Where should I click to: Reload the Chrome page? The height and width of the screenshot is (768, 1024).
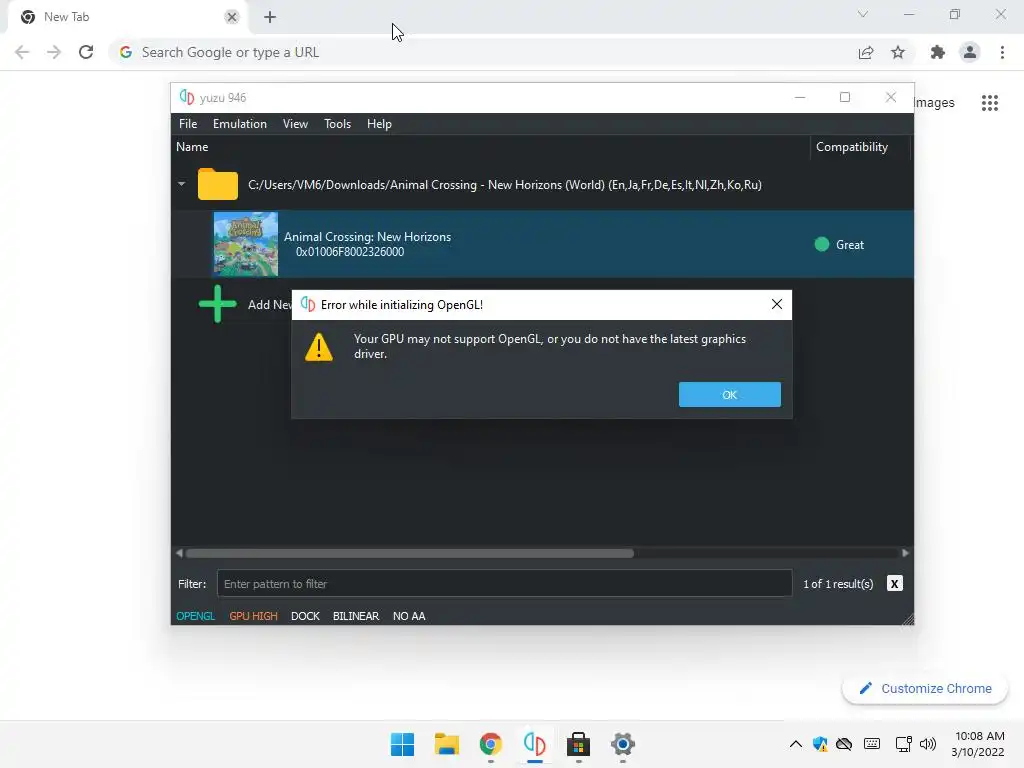coord(86,52)
